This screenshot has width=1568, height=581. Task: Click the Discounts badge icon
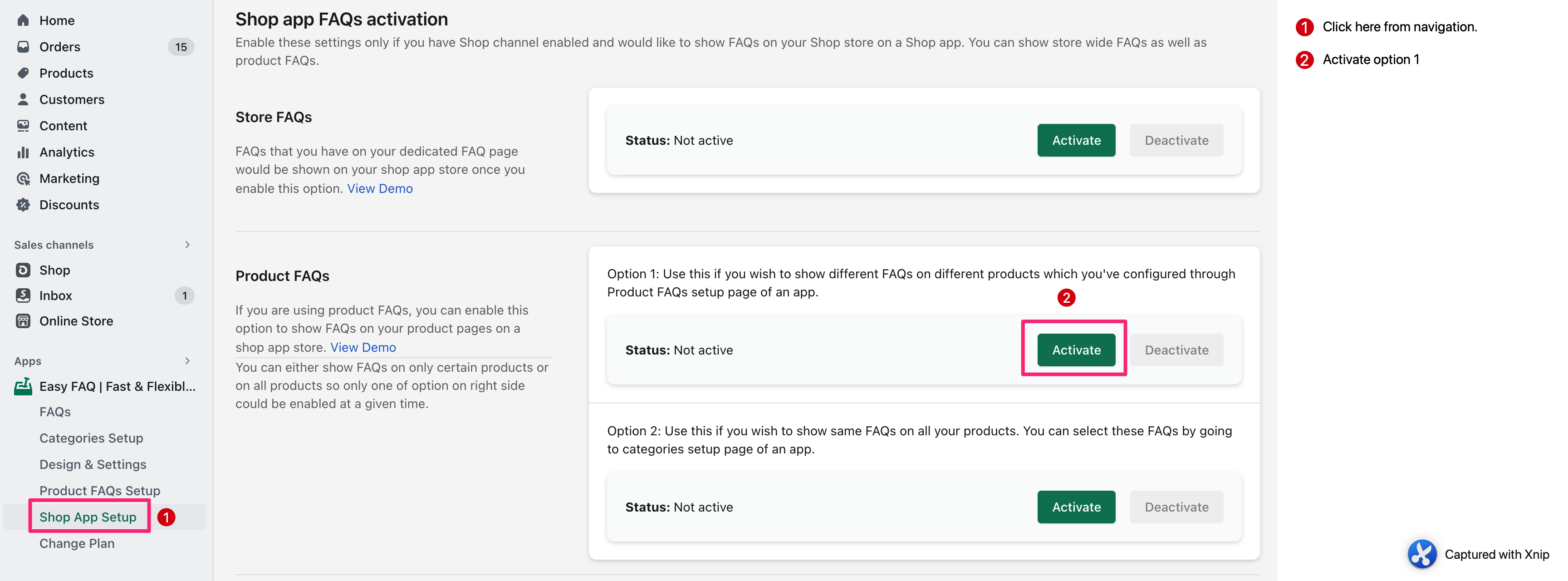click(x=23, y=205)
